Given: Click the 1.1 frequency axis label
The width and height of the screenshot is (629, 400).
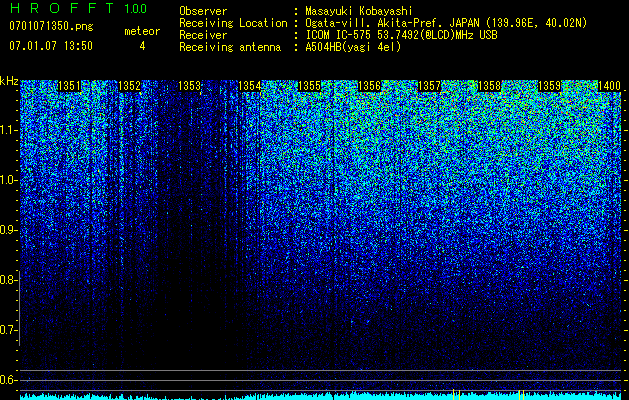Looking at the screenshot, I should (x=7, y=130).
